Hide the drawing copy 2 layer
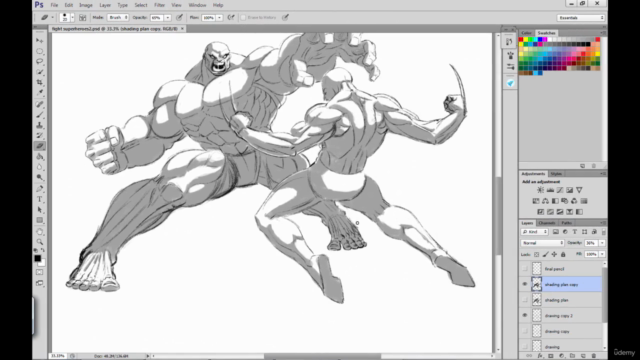Viewport: 640px width, 360px height. point(525,316)
